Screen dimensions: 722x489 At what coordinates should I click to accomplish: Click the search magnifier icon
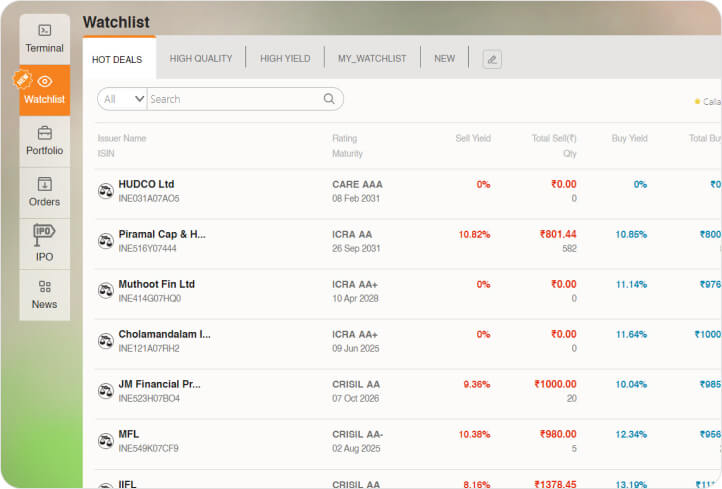pyautogui.click(x=329, y=99)
